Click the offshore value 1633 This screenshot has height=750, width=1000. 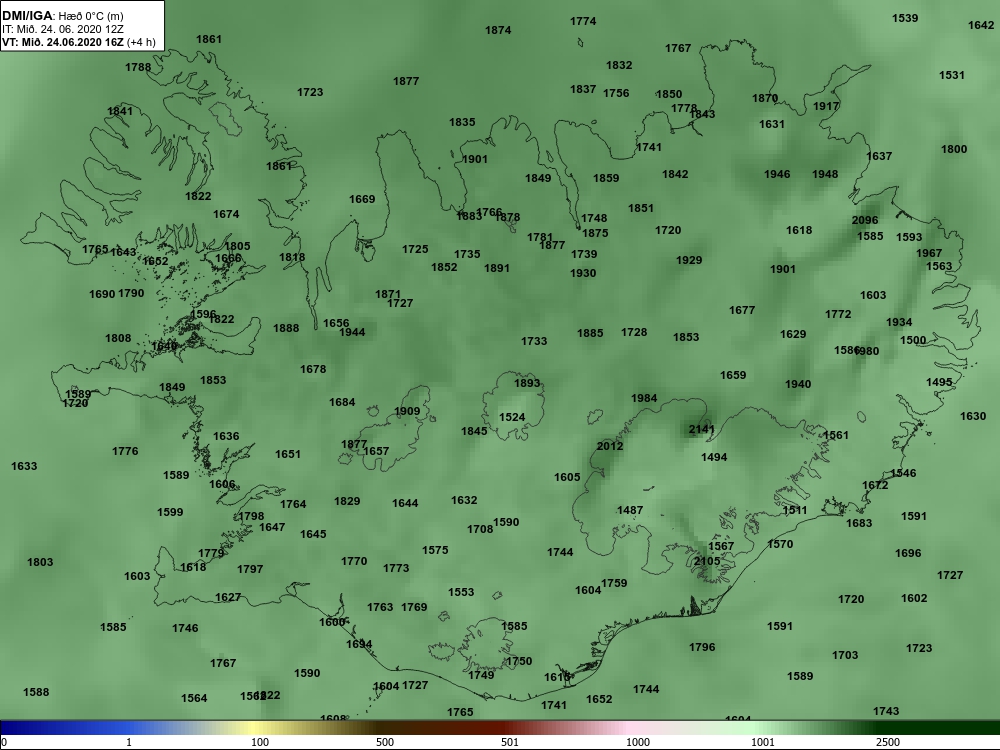[x=24, y=466]
